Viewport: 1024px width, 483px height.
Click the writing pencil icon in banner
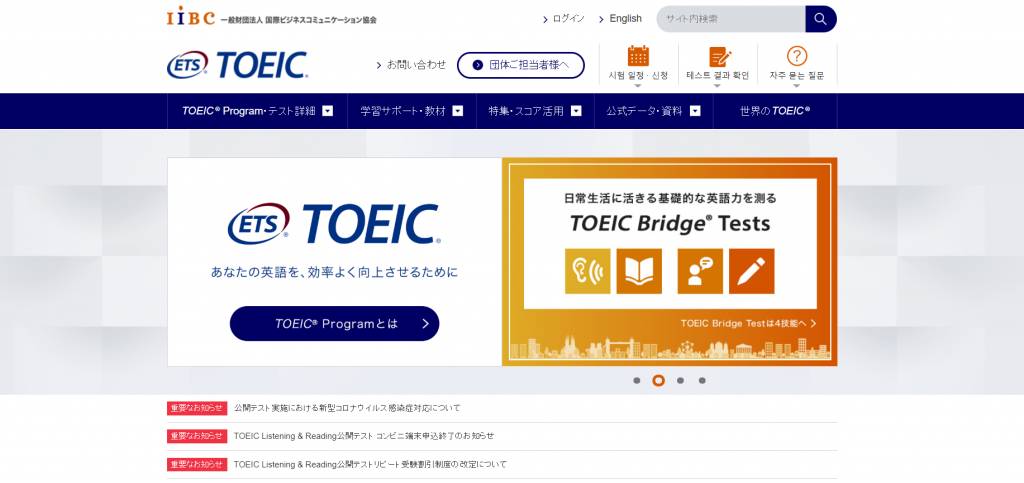(x=751, y=270)
